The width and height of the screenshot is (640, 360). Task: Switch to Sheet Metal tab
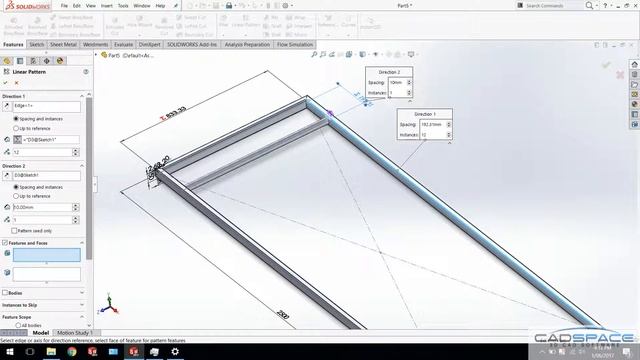point(63,44)
